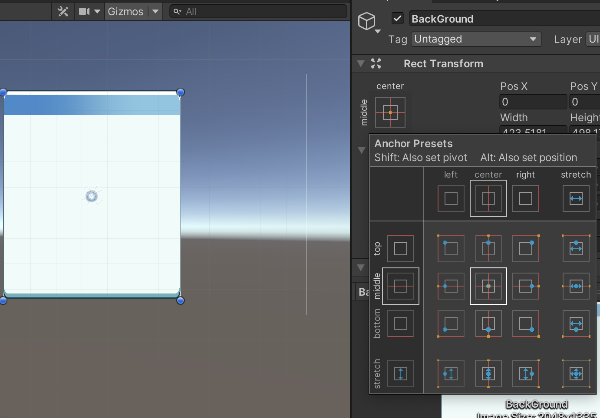600x418 pixels.
Task: Click the Rect Transform component icon
Action: pyautogui.click(x=376, y=64)
